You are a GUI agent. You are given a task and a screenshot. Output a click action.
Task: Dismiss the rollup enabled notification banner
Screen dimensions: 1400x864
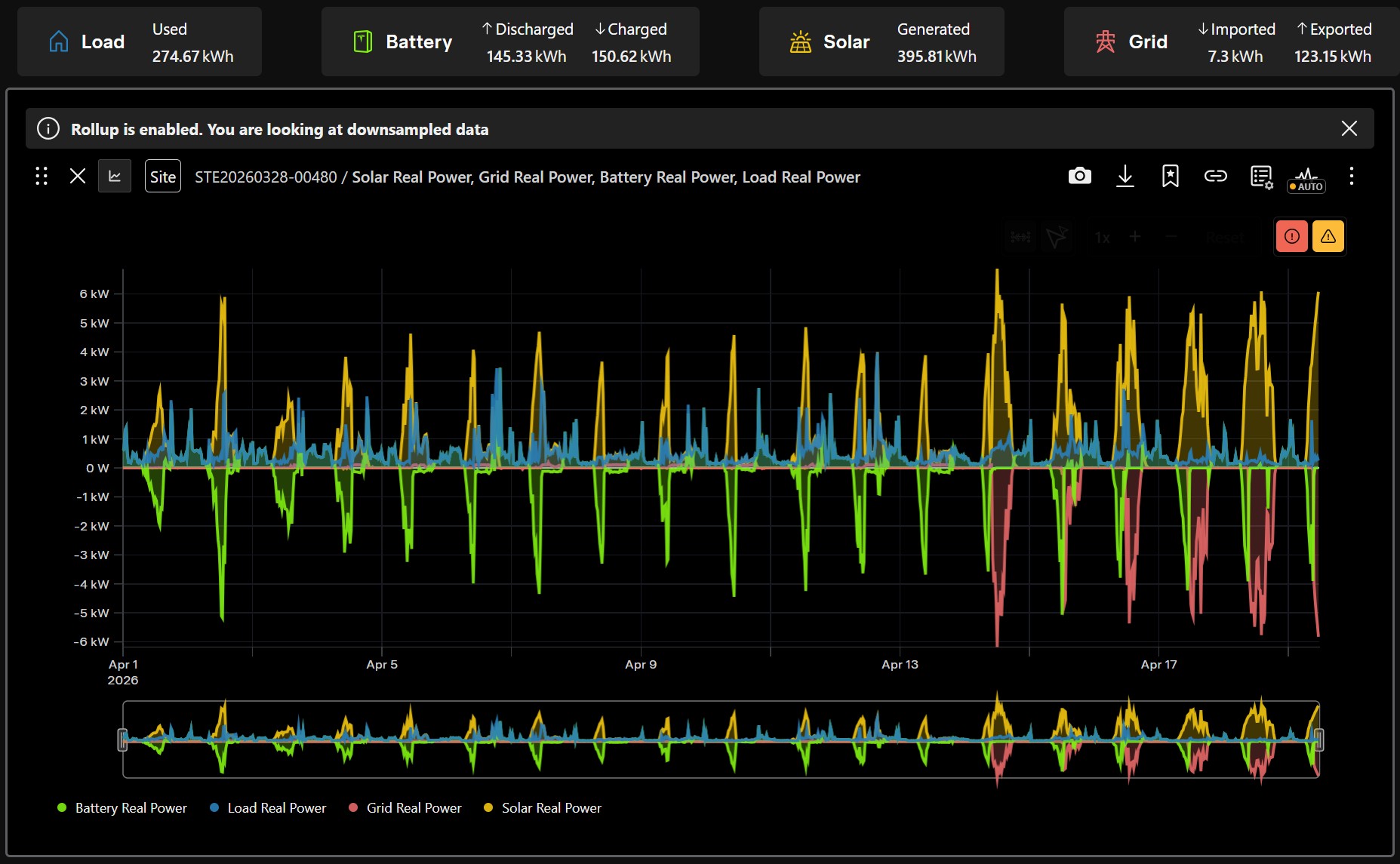[1349, 129]
